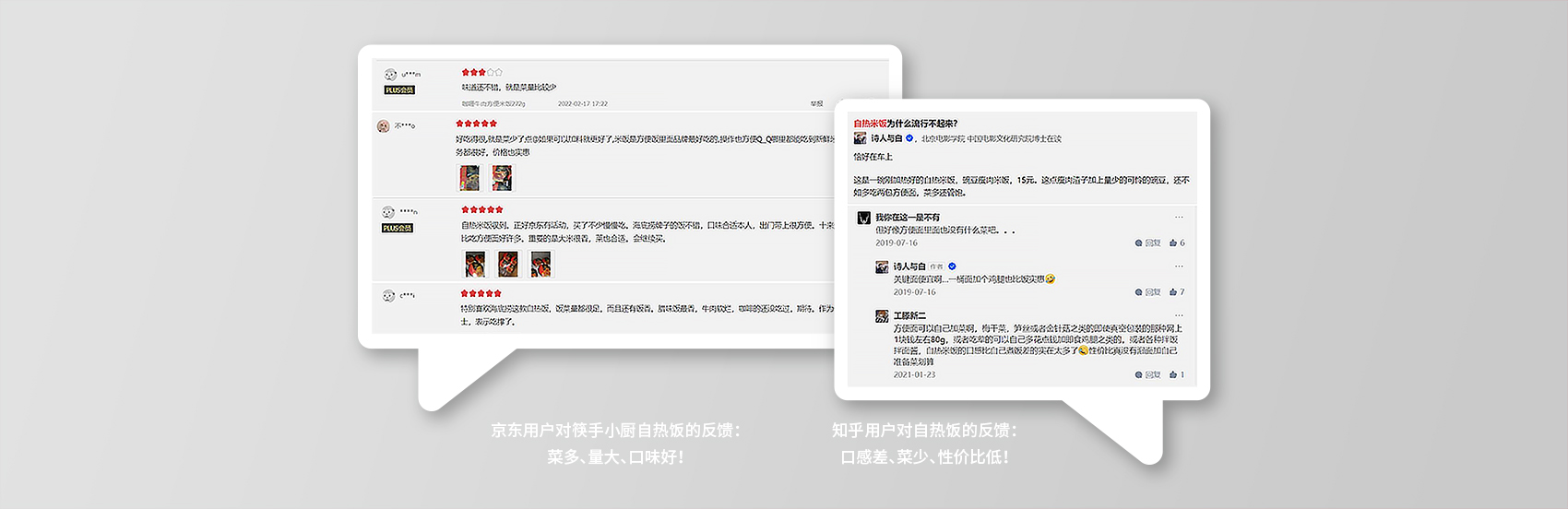Image resolution: width=1568 pixels, height=509 pixels.
Task: Click the 举报 report link on the first review
Action: point(816,104)
